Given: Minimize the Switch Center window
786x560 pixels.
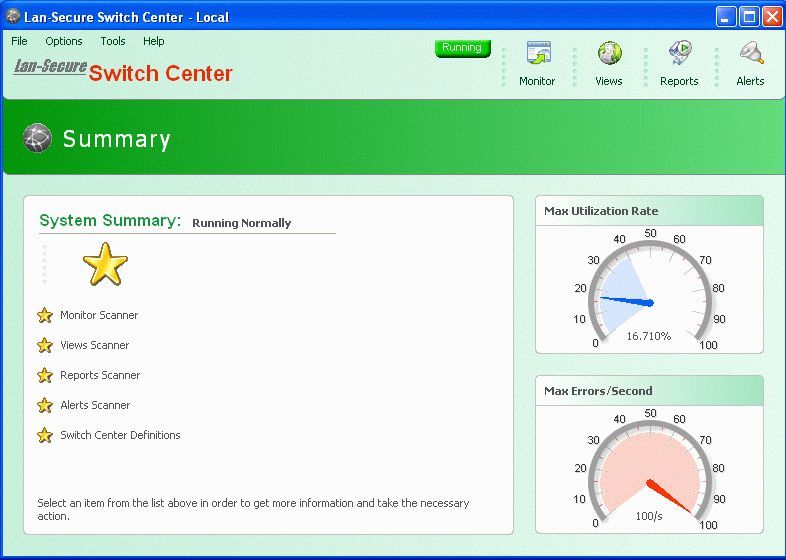Looking at the screenshot, I should (x=726, y=17).
